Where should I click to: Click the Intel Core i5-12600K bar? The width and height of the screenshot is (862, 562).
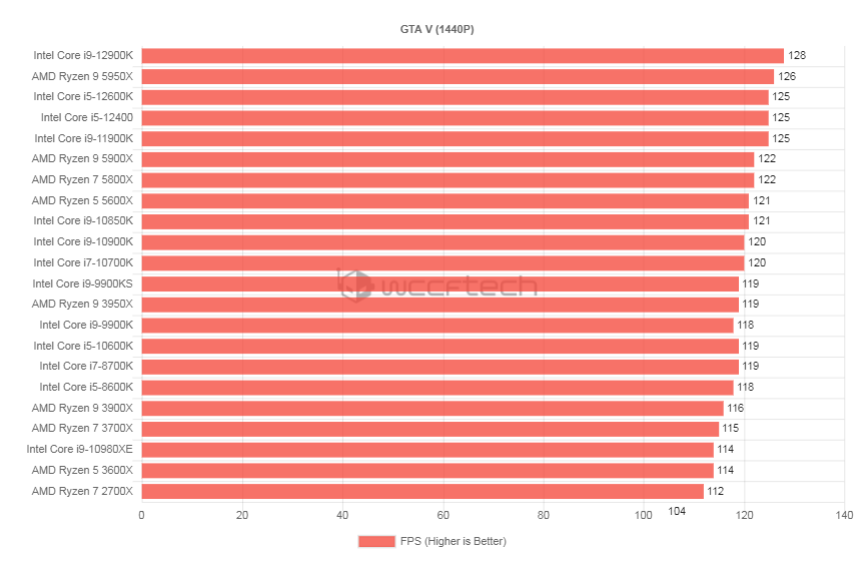[455, 97]
